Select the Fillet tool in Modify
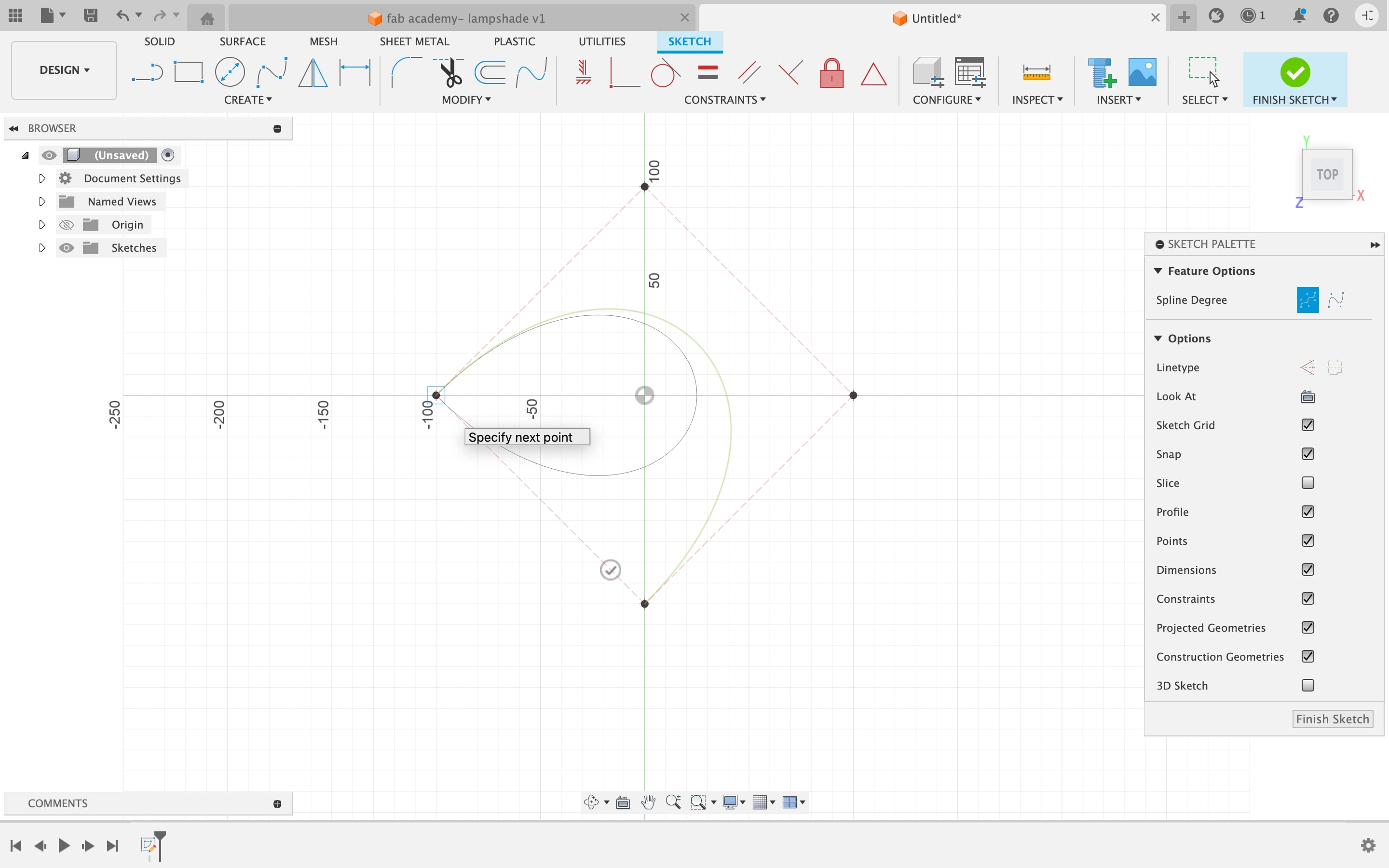Screen dimensions: 1389x868 click(x=407, y=72)
